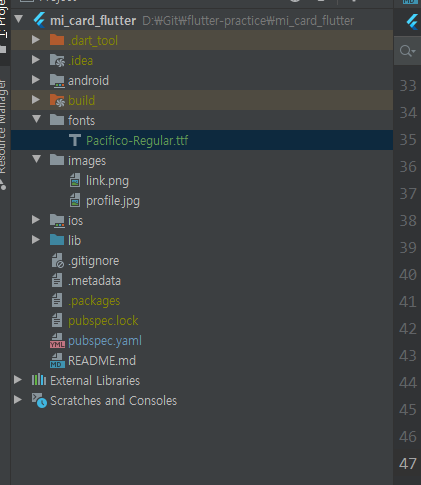Viewport: 421px width, 485px height.
Task: Click the .packages file icon
Action: pos(57,300)
